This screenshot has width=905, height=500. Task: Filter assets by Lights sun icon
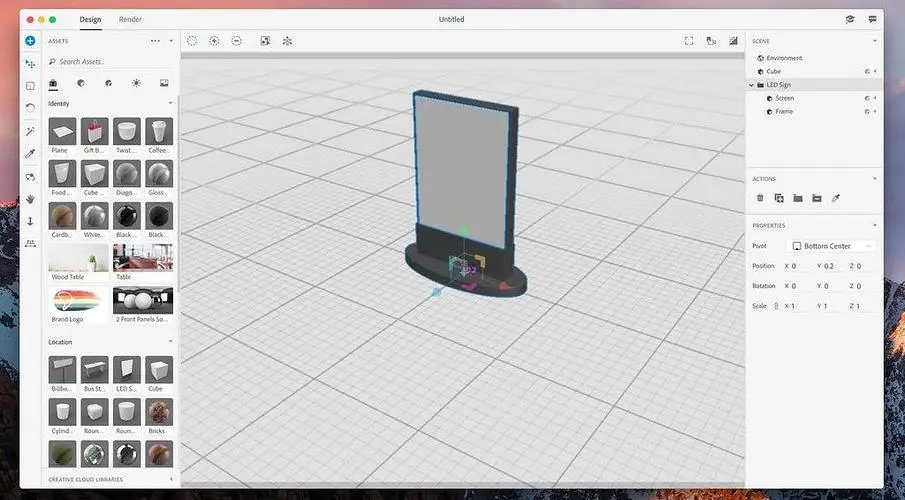136,83
